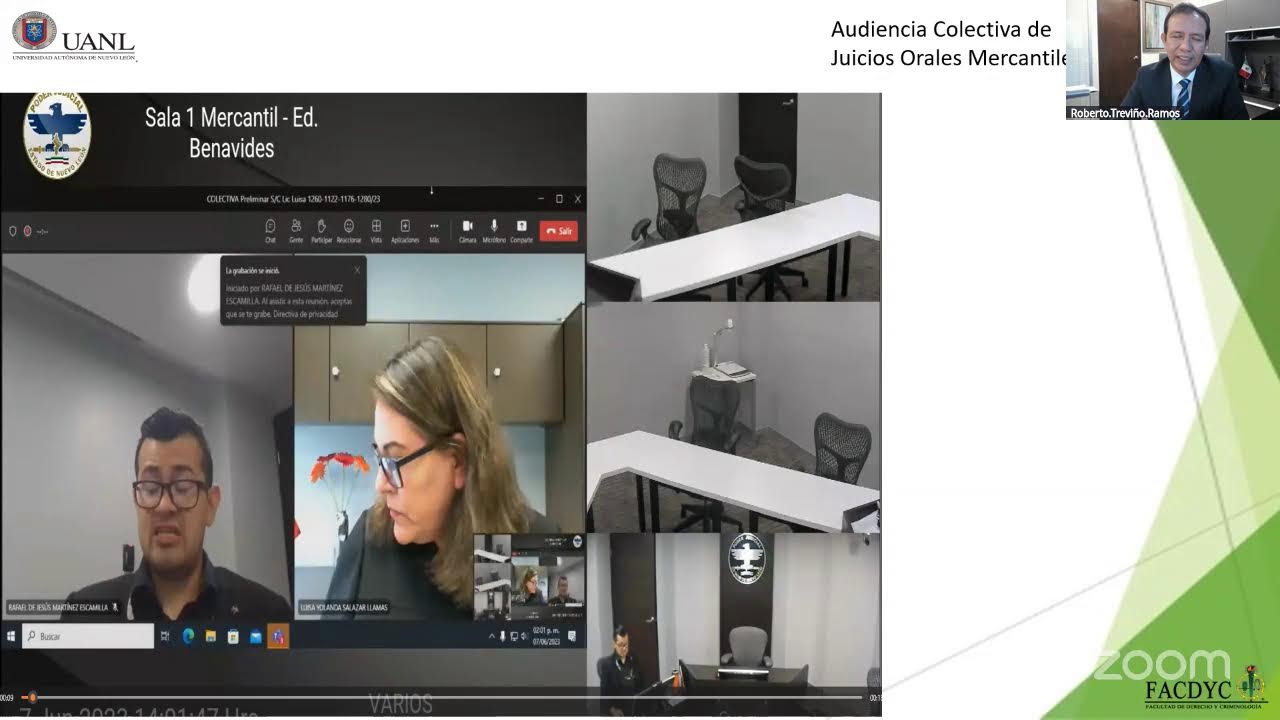
Task: Click the Sala 1 Mercantil - Ed. Benavides heading
Action: coord(231,133)
